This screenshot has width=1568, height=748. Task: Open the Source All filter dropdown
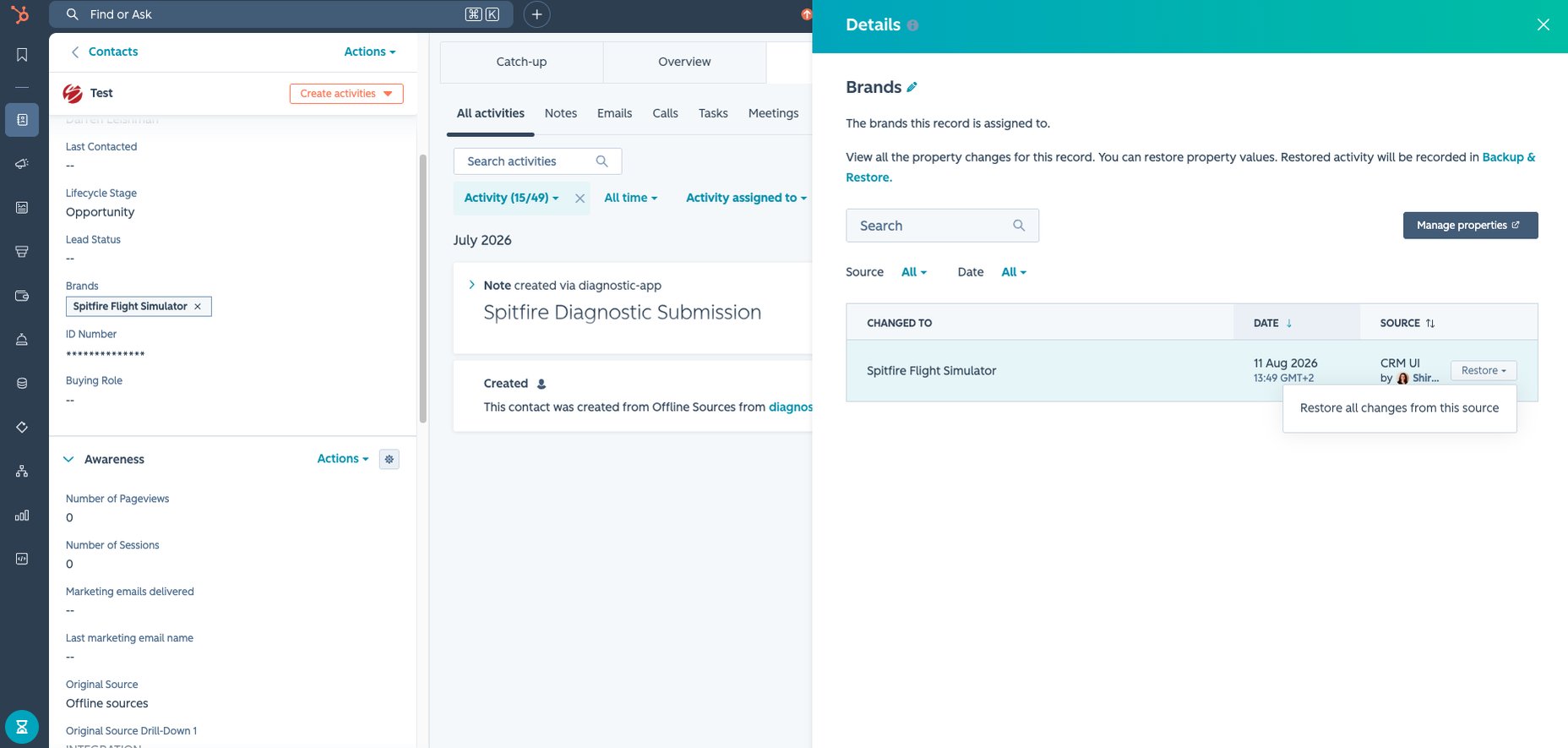click(x=914, y=272)
